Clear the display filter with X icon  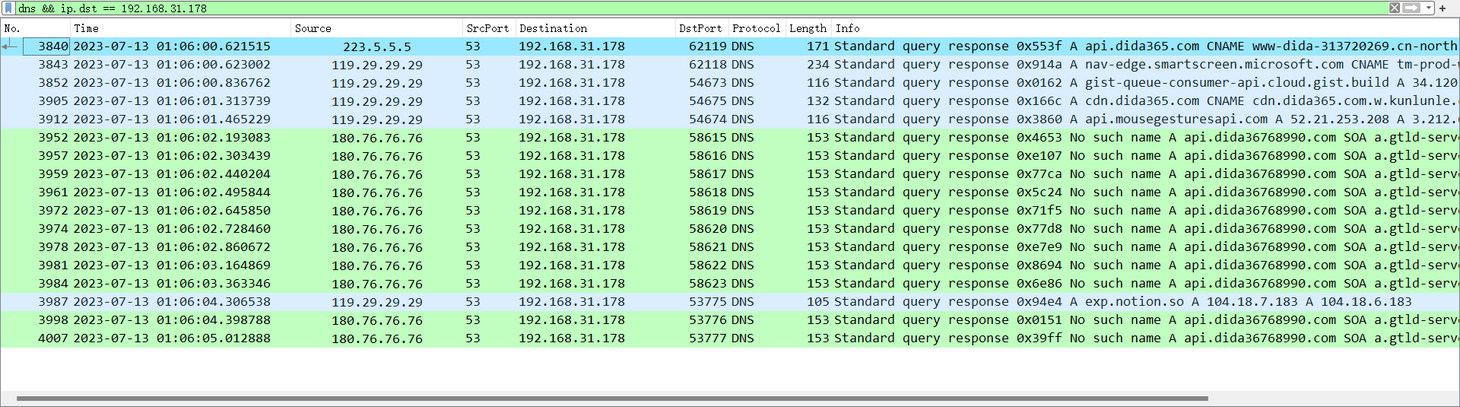(1395, 8)
